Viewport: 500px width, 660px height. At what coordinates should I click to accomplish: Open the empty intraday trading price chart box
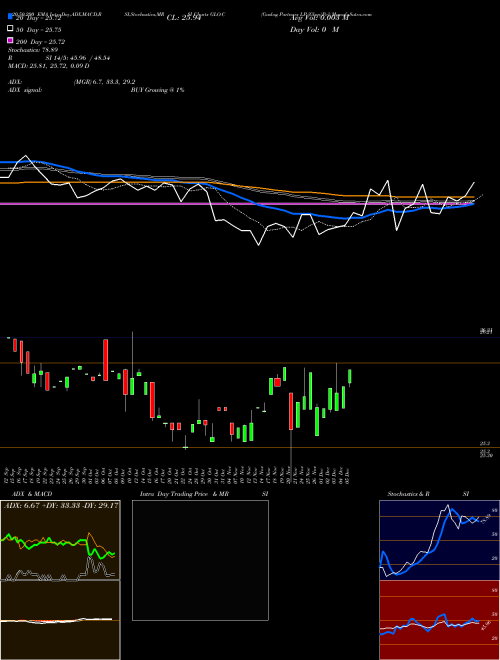[x=200, y=560]
